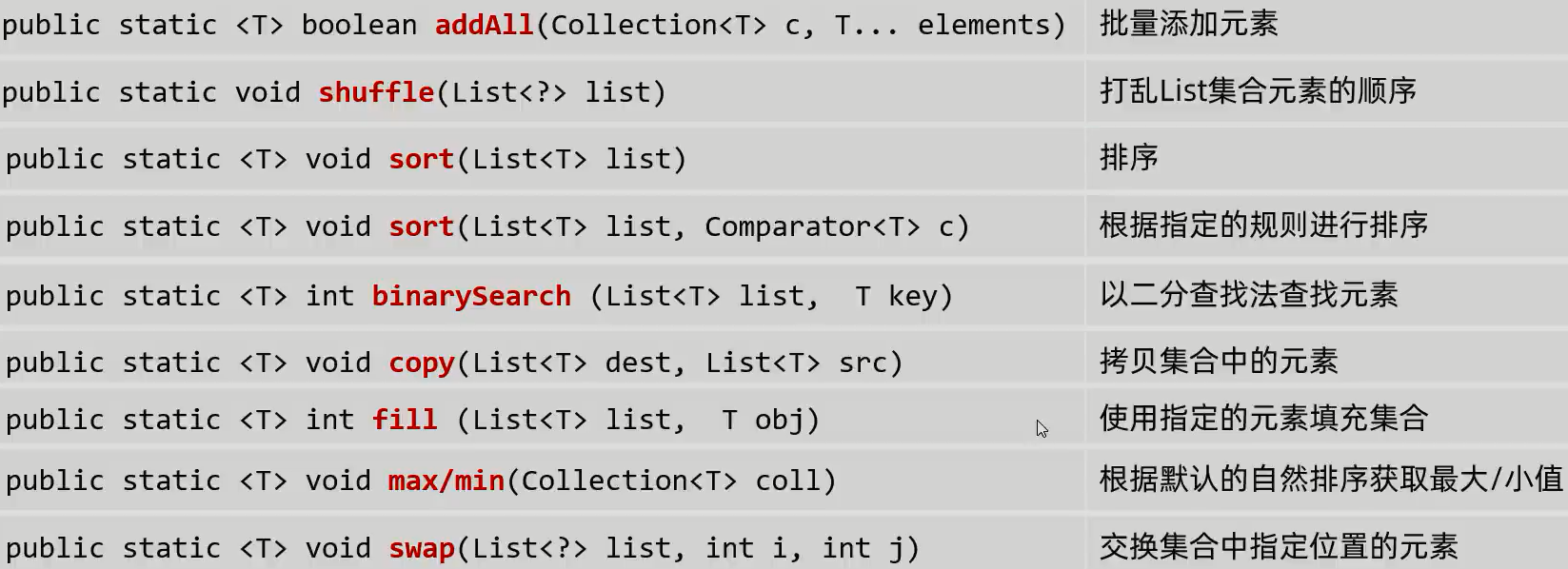Viewport: 1568px width, 569px height.
Task: Click the description 批量添加元素
Action: point(1189,24)
